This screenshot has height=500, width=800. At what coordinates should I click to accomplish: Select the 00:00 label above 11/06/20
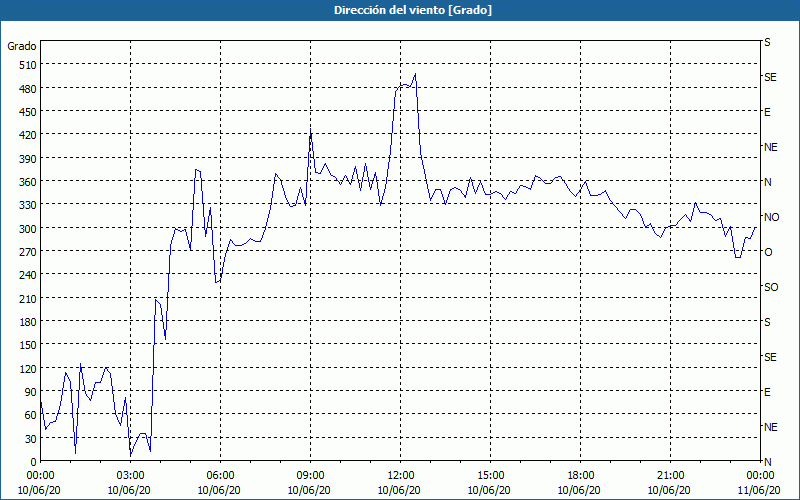point(760,476)
